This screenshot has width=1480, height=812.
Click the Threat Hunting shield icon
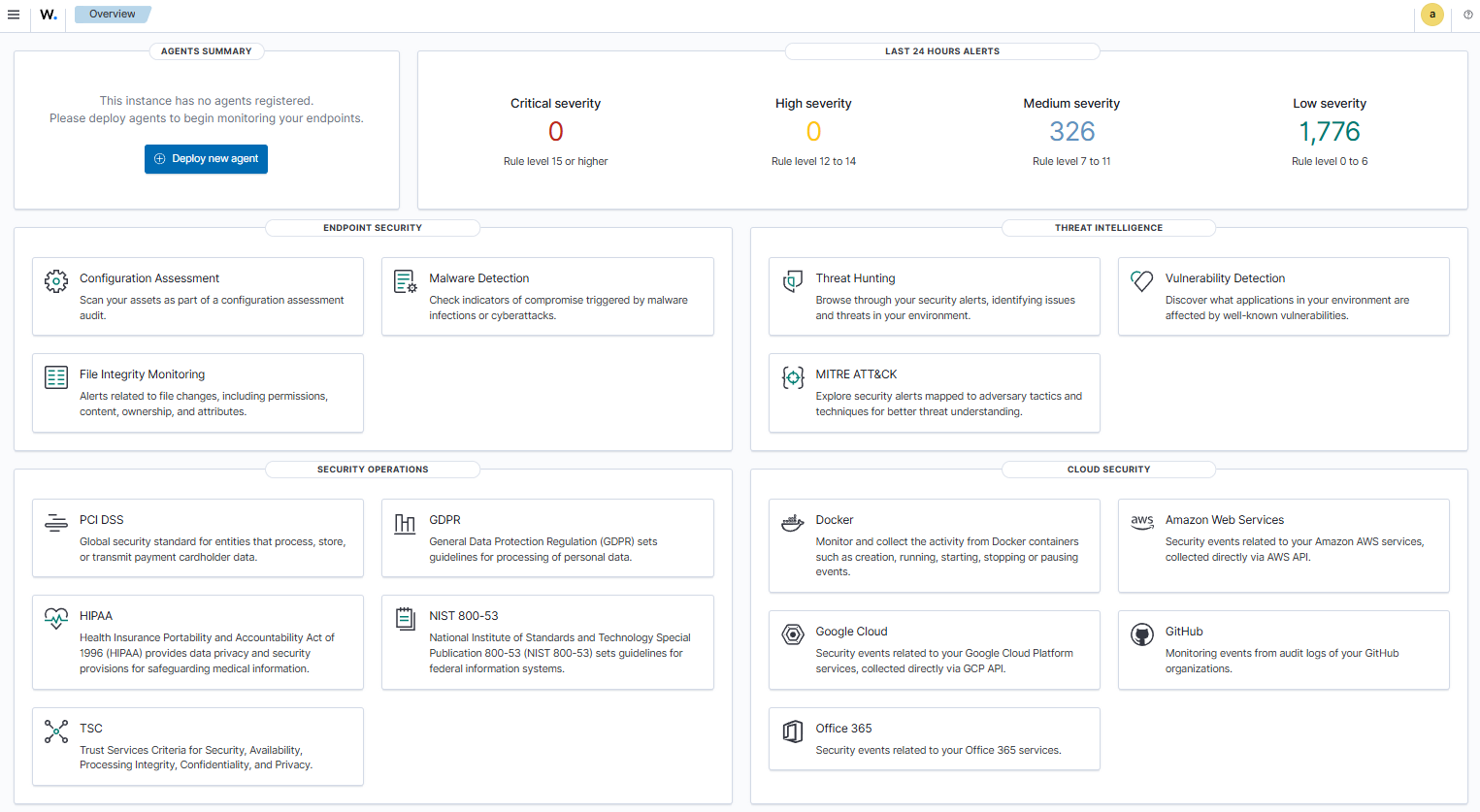coord(793,281)
